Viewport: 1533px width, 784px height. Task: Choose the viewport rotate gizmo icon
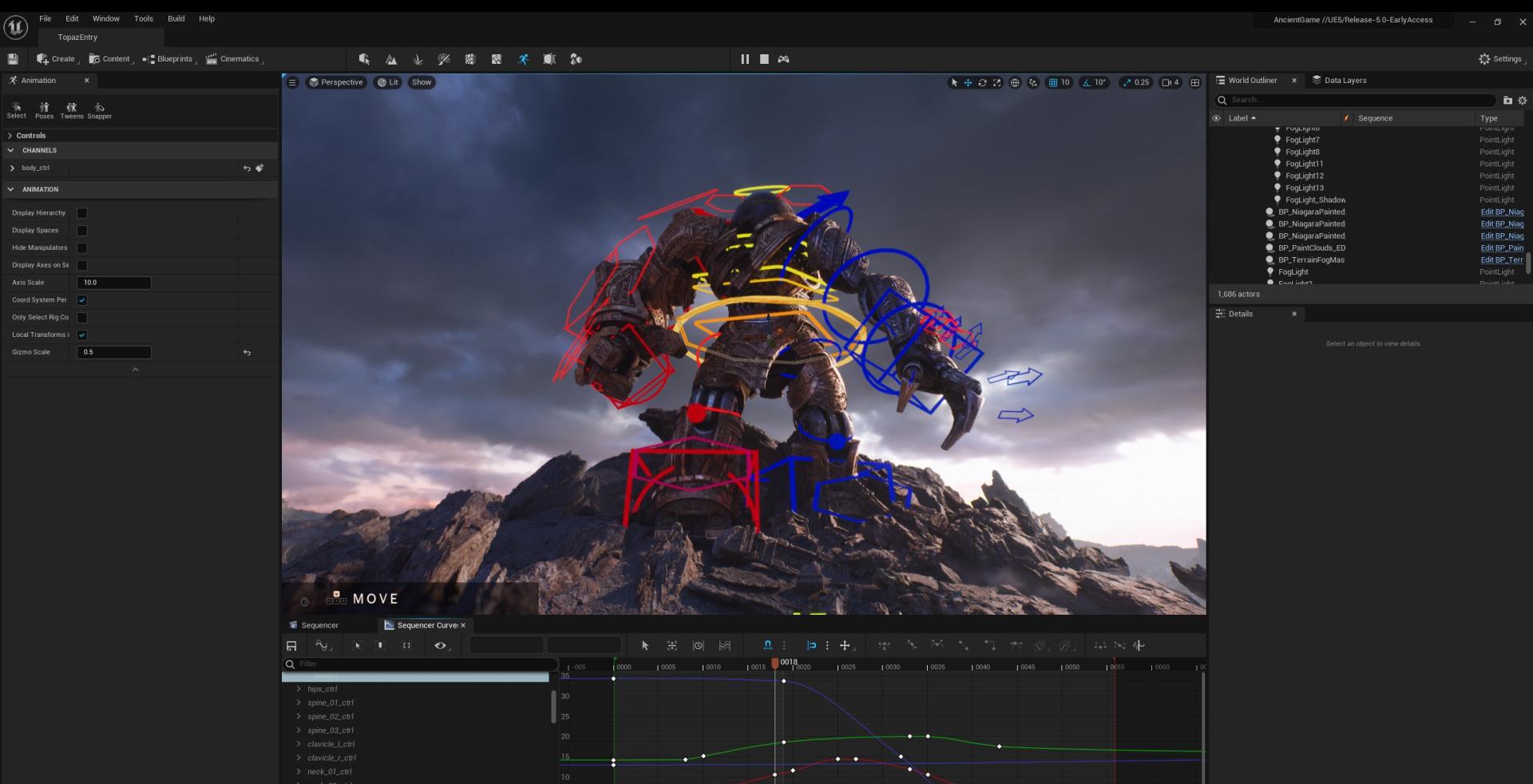point(982,82)
